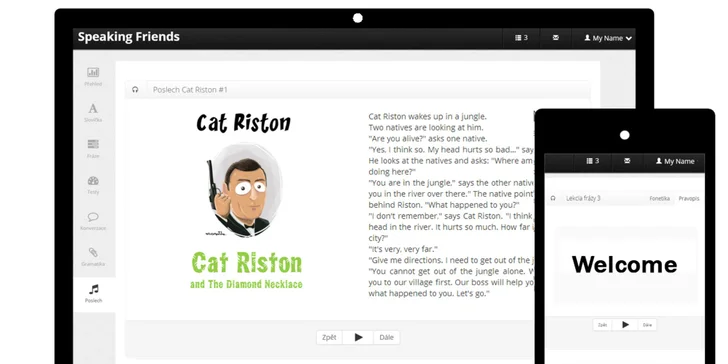Click headphones icon next to Lekcia frázy 3
This screenshot has height=364, width=728.
[x=553, y=198]
